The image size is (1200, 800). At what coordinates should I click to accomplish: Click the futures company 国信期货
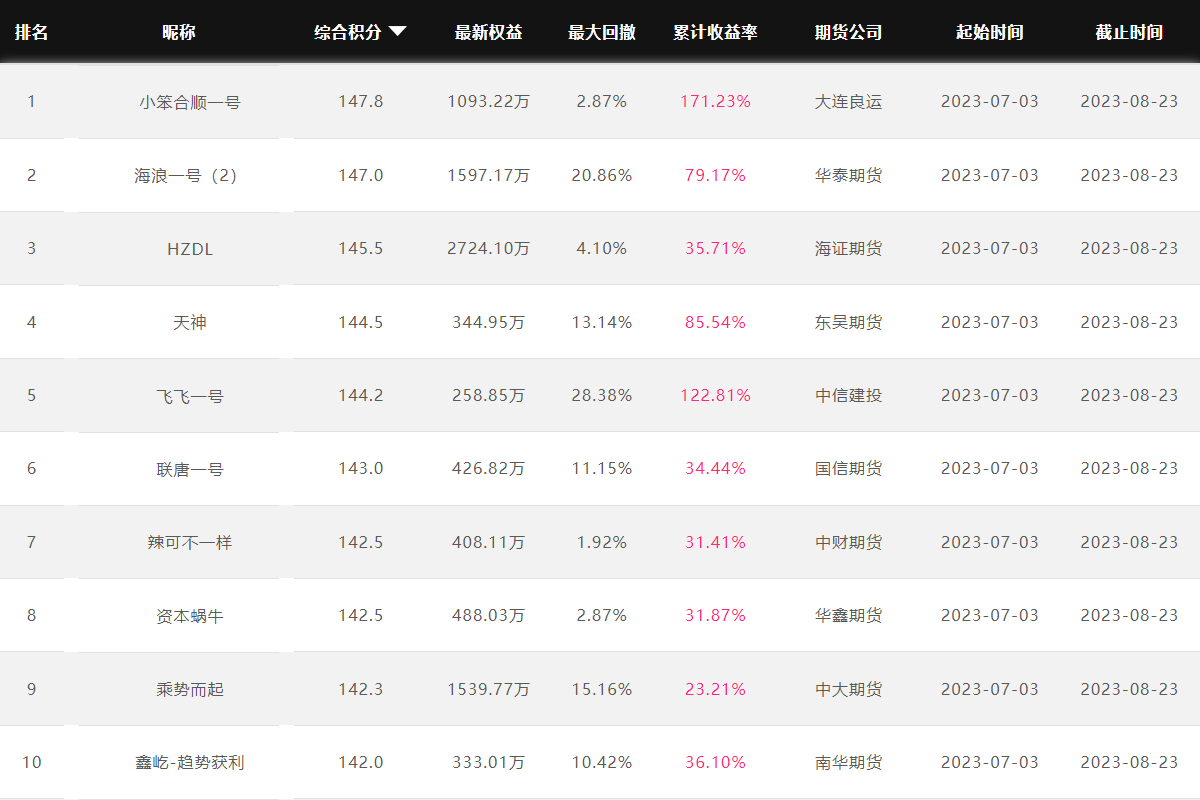[x=849, y=469]
